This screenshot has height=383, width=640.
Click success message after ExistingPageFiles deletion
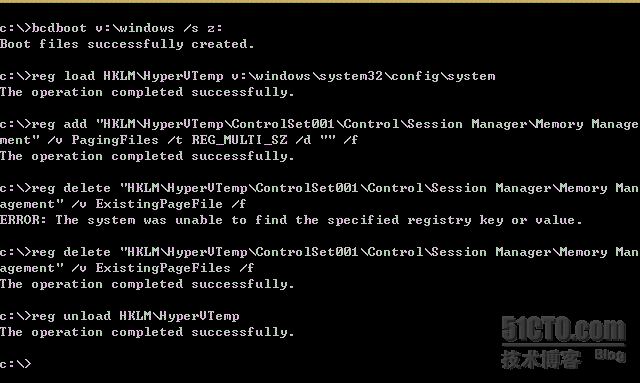[x=147, y=284]
